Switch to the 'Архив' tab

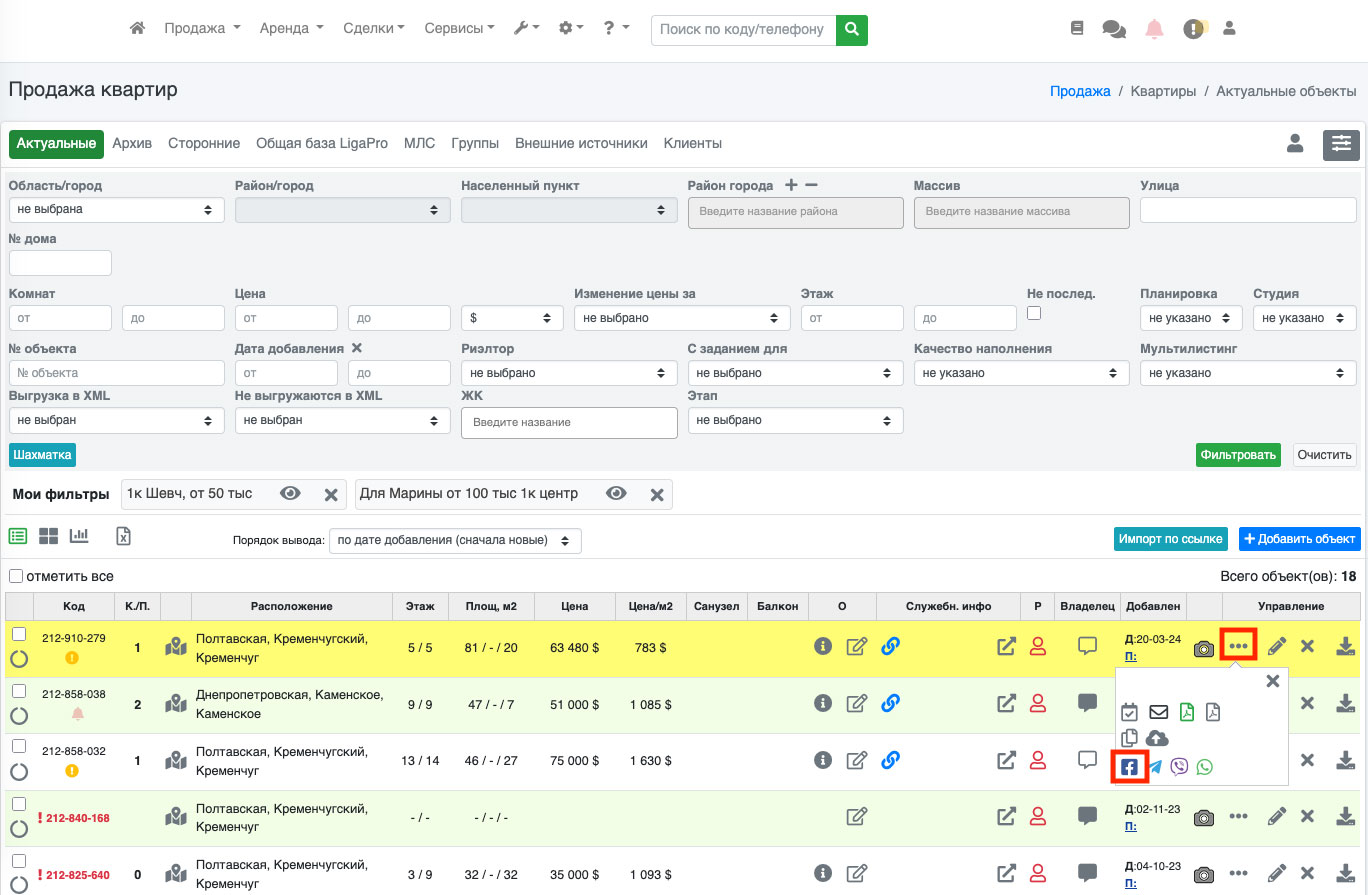132,144
